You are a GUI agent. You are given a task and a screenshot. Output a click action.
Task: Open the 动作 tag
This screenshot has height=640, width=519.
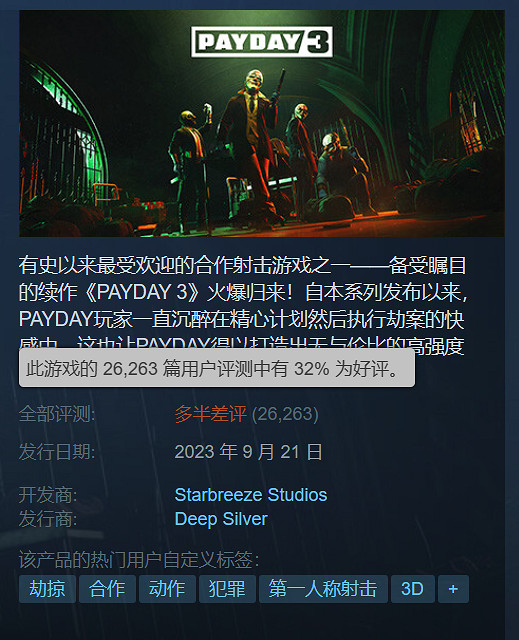(167, 589)
